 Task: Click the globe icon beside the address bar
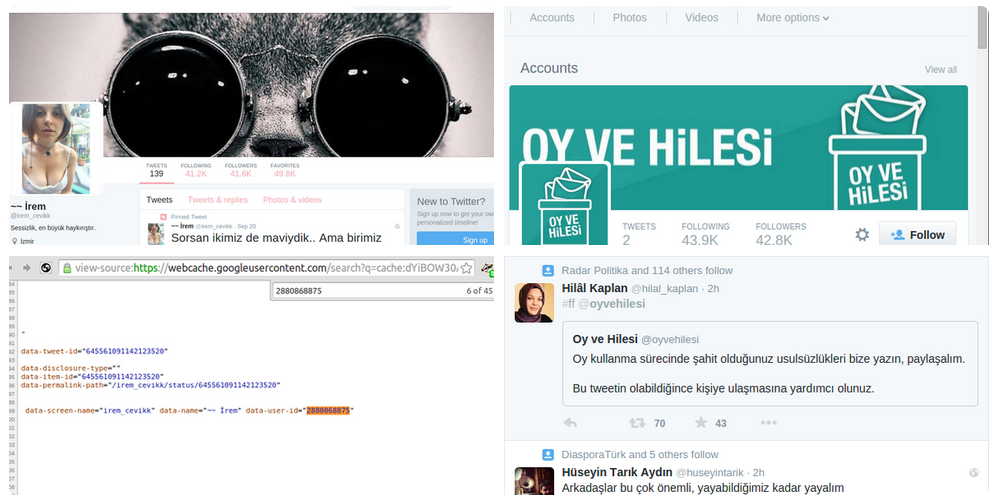(x=46, y=267)
